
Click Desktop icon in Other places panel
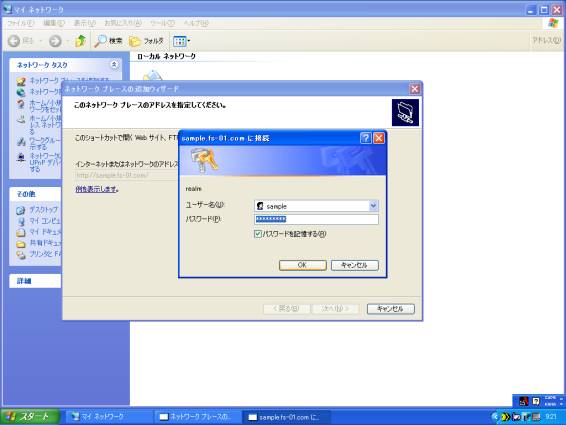21,210
